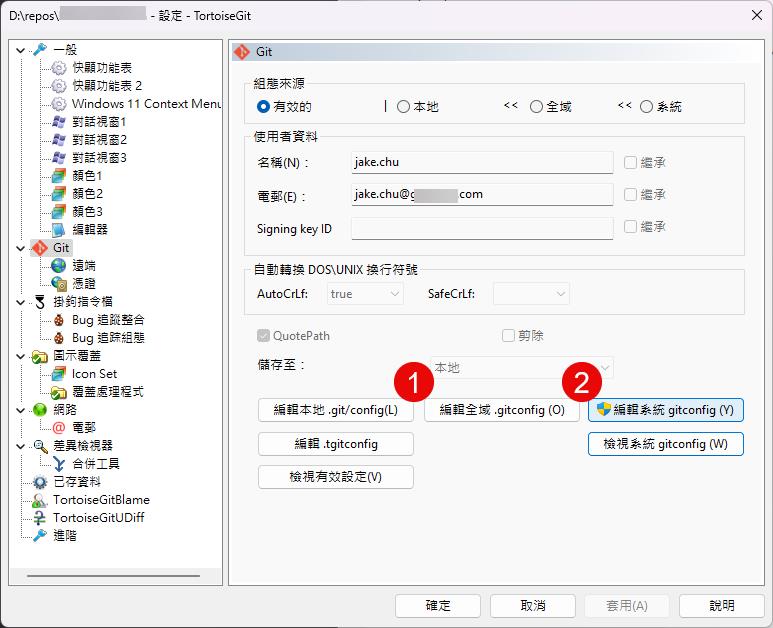
Task: Select the 全域 config source radio button
Action: point(536,106)
